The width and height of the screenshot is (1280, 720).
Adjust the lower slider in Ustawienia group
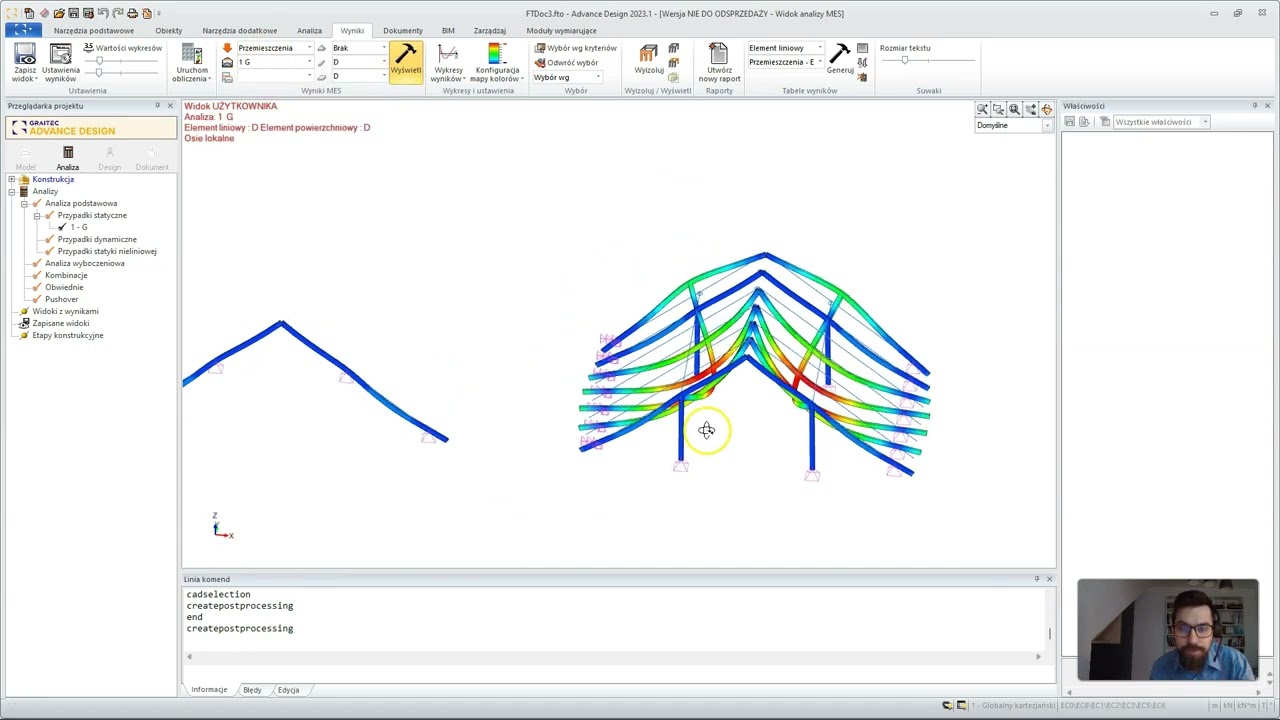(99, 72)
